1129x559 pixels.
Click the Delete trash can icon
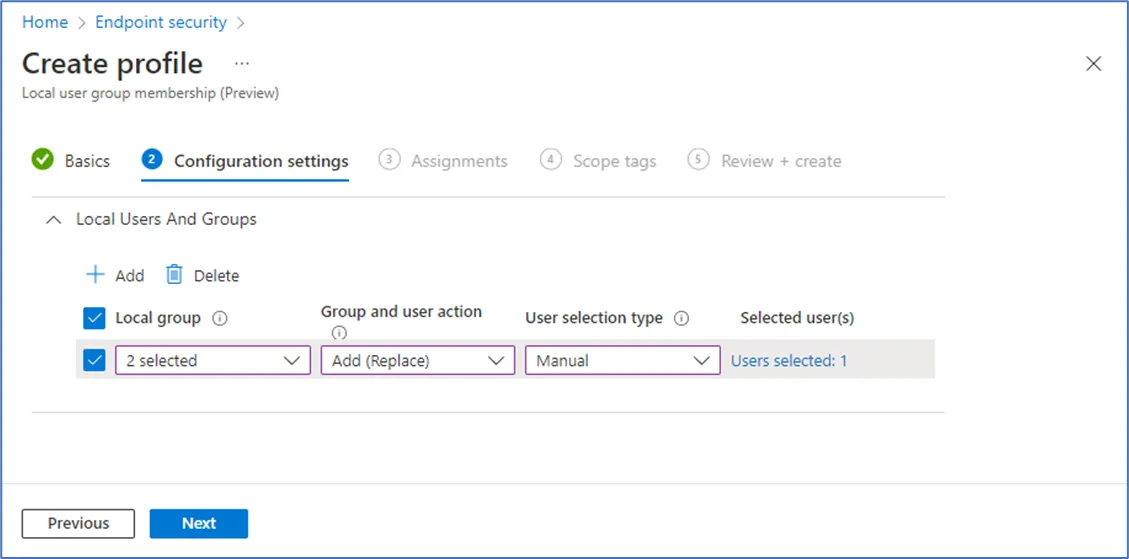[x=174, y=275]
